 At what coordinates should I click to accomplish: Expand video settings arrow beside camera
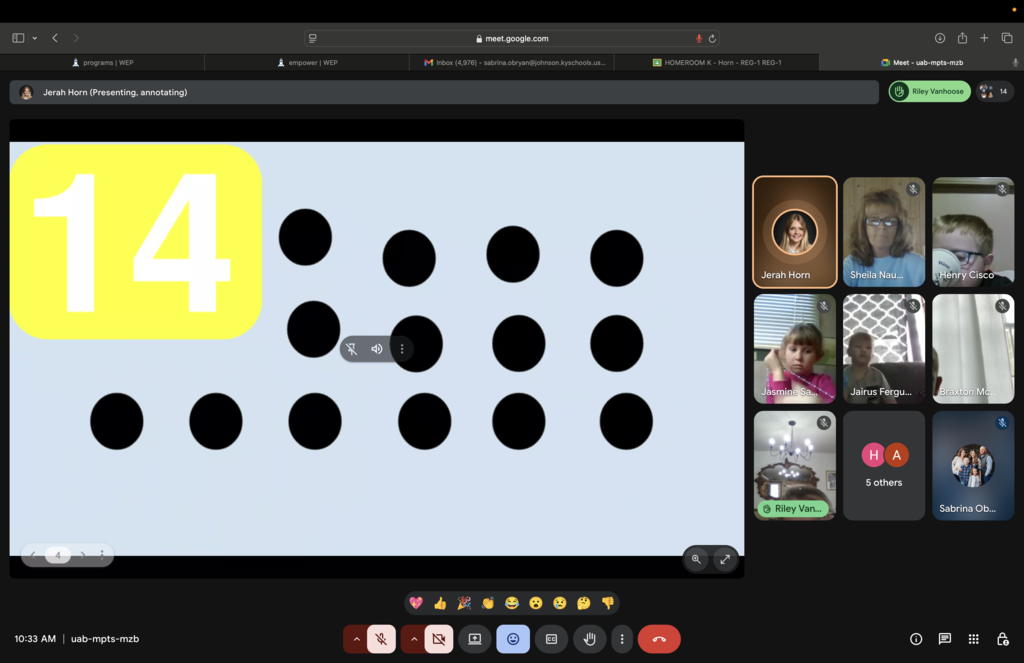pos(413,639)
